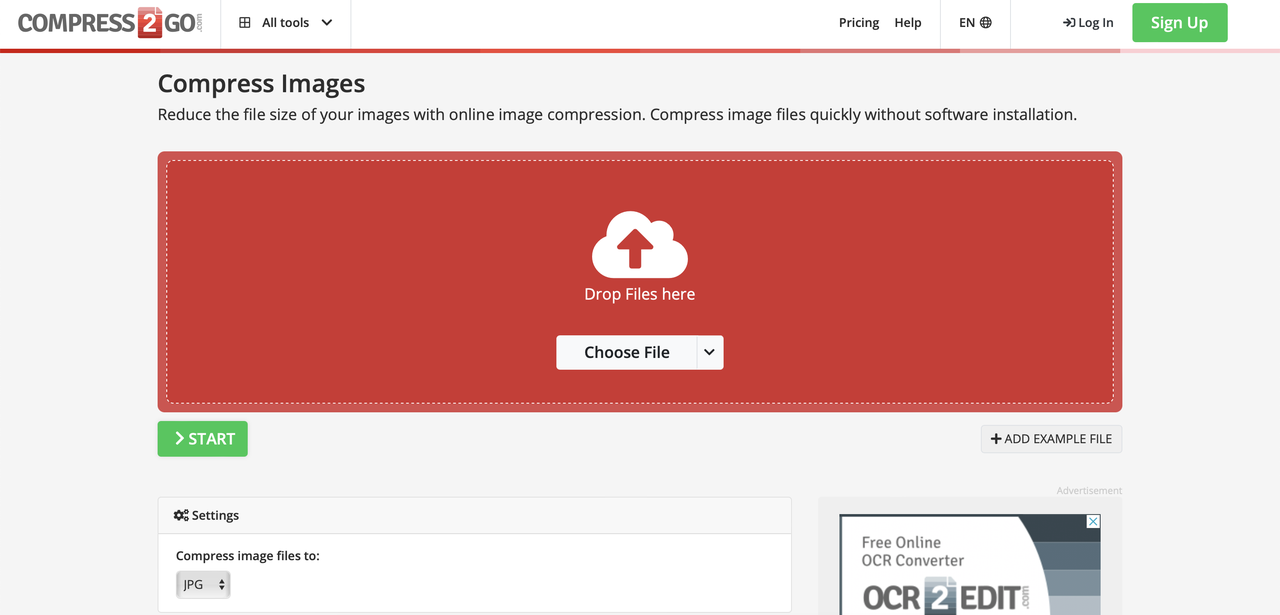Open the Help page
Screen dimensions: 1280x615
[908, 22]
